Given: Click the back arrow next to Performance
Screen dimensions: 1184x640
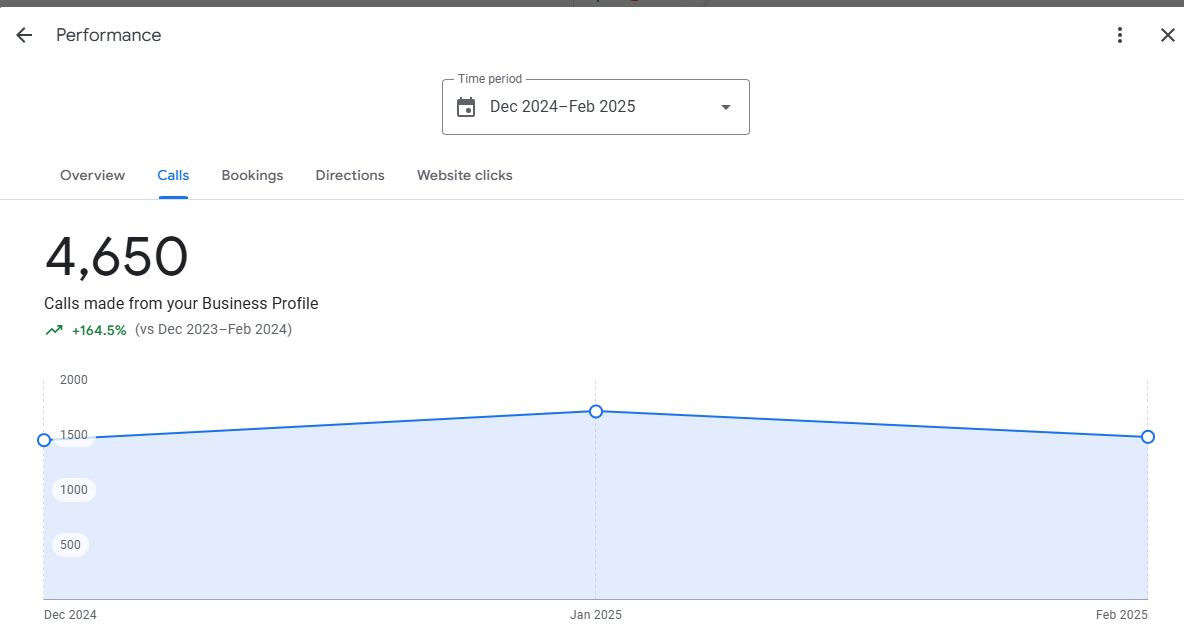Looking at the screenshot, I should point(24,35).
